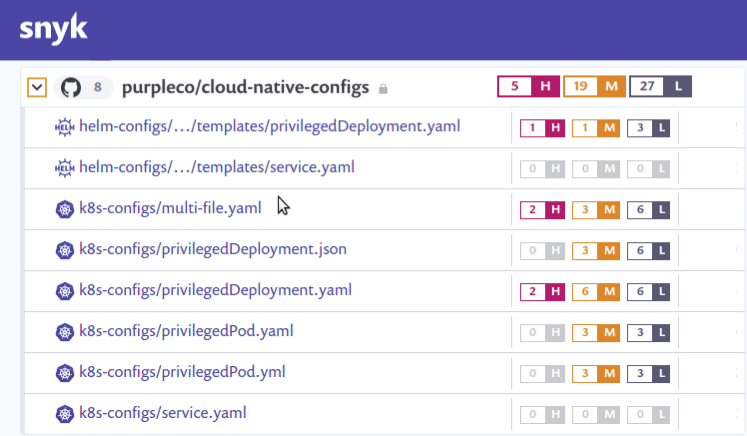Viewport: 747px width, 436px height.
Task: Click 3 L badge for helm privilegedDeployment.yaml
Action: [x=648, y=128]
